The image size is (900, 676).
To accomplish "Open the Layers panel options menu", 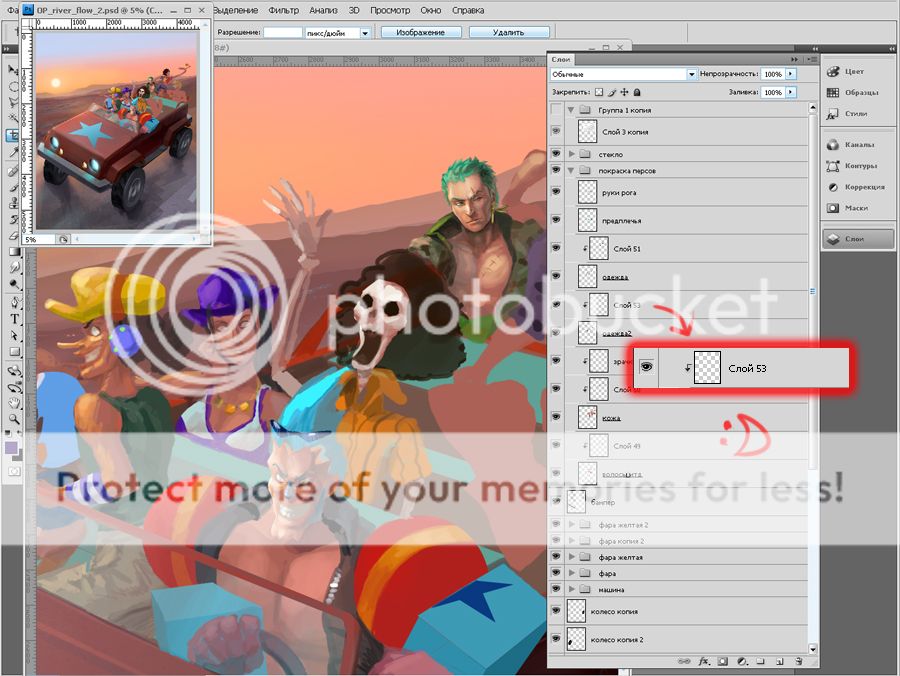I will coord(812,59).
